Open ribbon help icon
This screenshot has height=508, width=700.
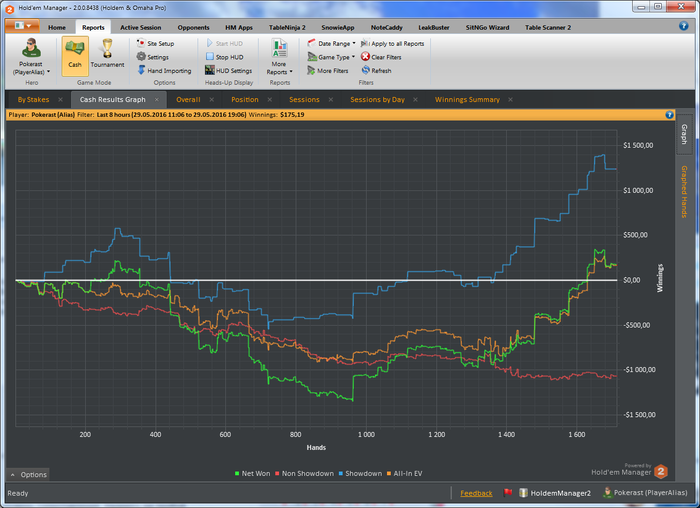pos(683,26)
